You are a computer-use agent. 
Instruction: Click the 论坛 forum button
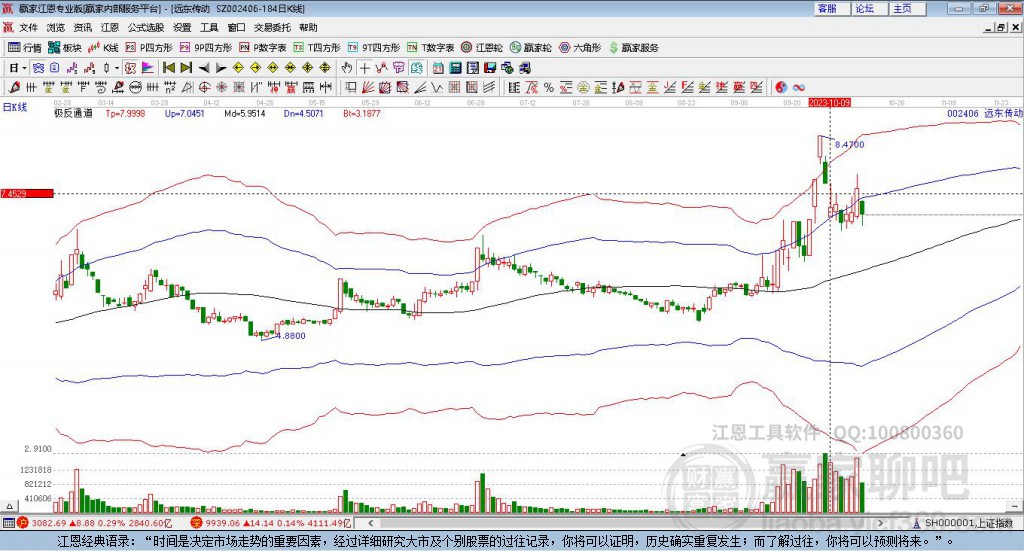870,8
